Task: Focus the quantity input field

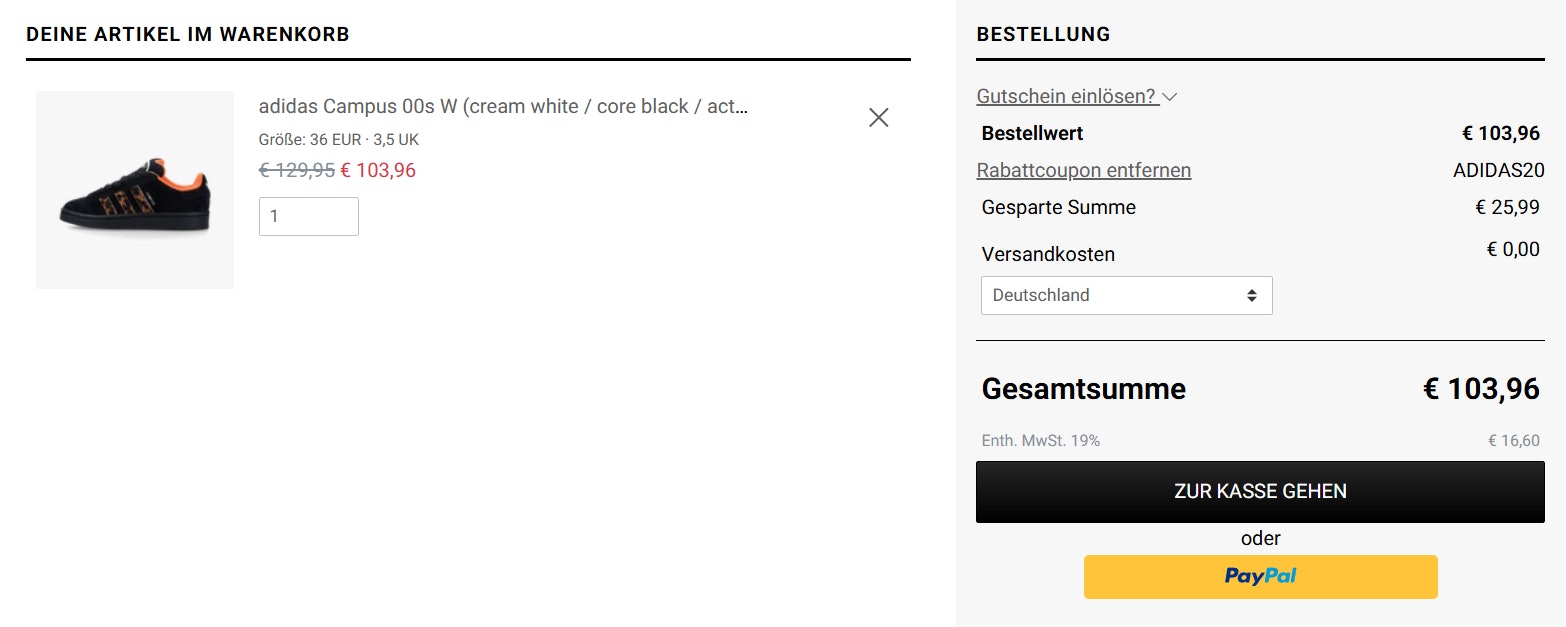Action: pos(308,217)
